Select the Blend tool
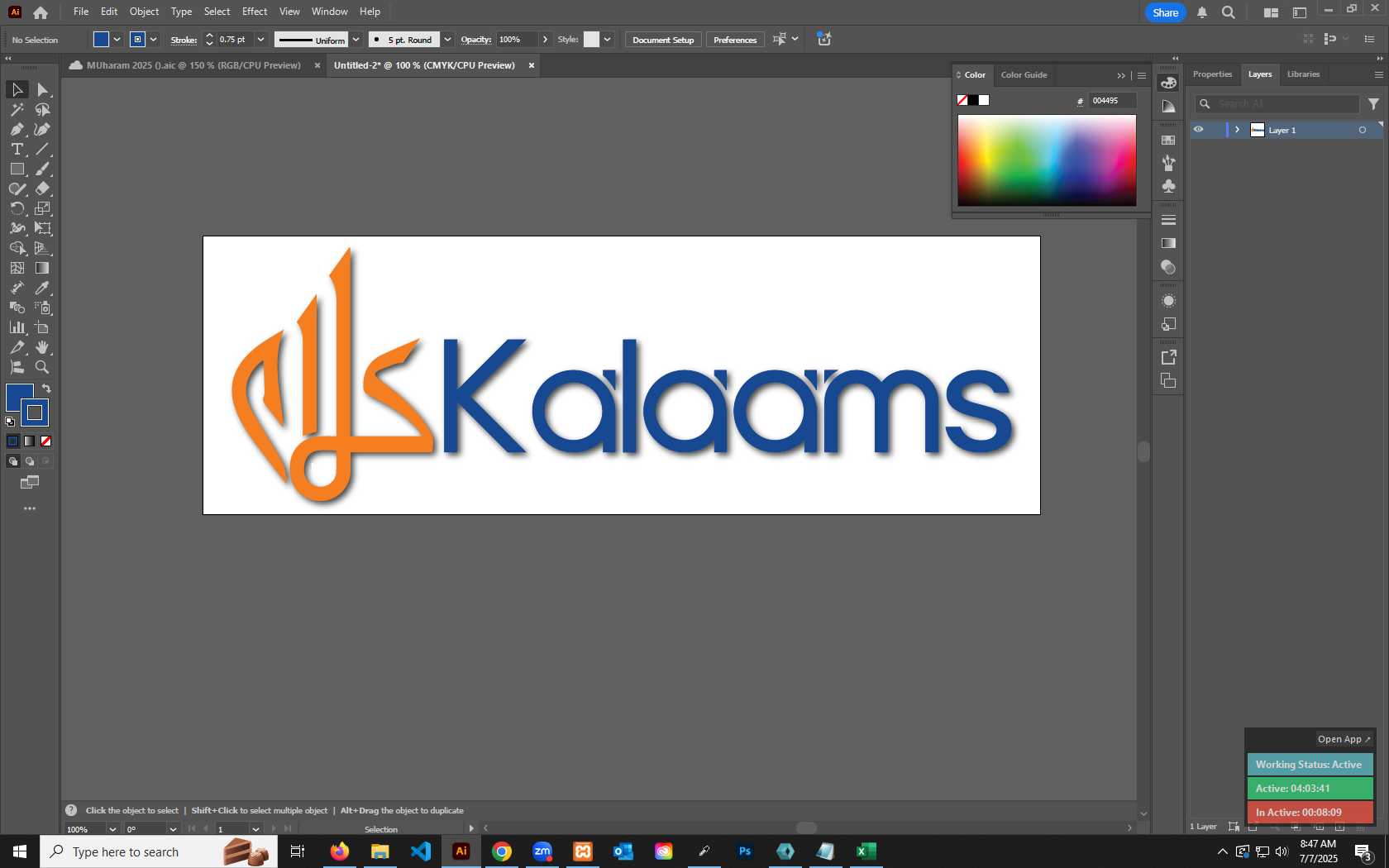Screen dimensions: 1389x868 (17, 308)
